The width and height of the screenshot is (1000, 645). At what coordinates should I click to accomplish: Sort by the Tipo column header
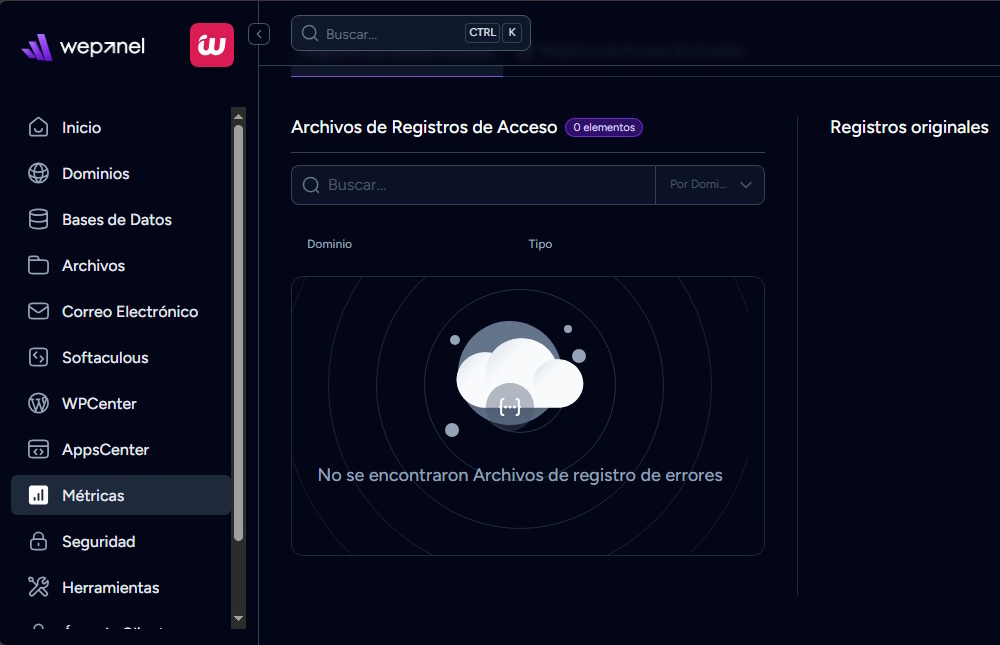(x=540, y=244)
